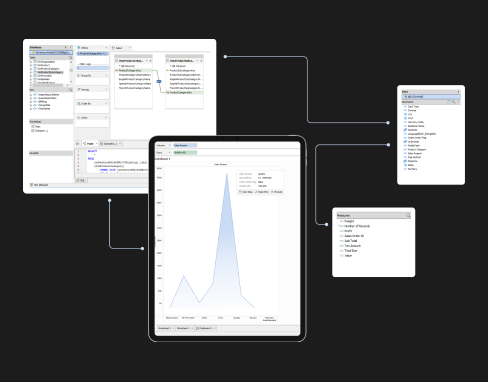Viewport: 488px width, 382px height.
Task: Click the Where filter funnel icon
Action: (x=79, y=48)
